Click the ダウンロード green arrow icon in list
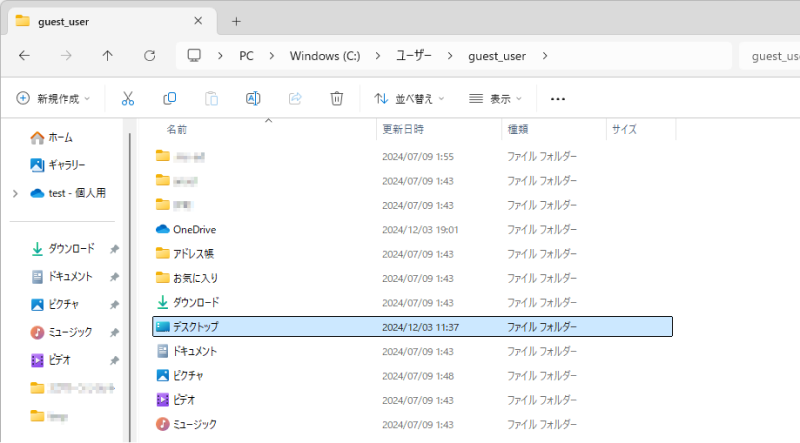Screen dimensions: 800x443 pos(162,302)
